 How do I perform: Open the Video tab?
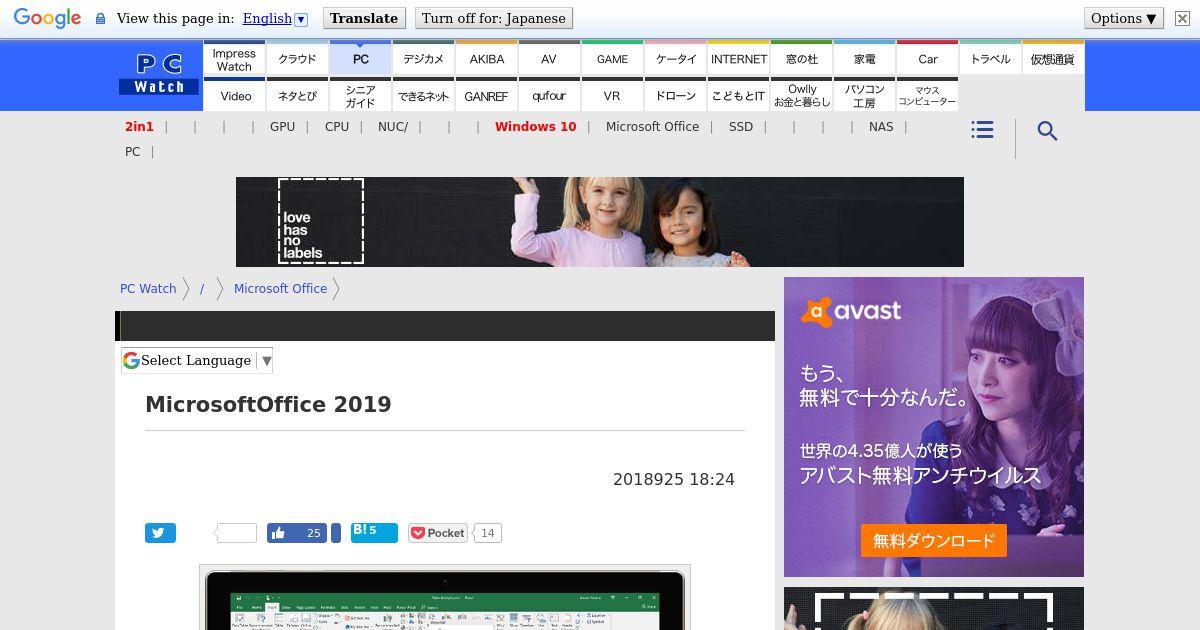pyautogui.click(x=236, y=96)
